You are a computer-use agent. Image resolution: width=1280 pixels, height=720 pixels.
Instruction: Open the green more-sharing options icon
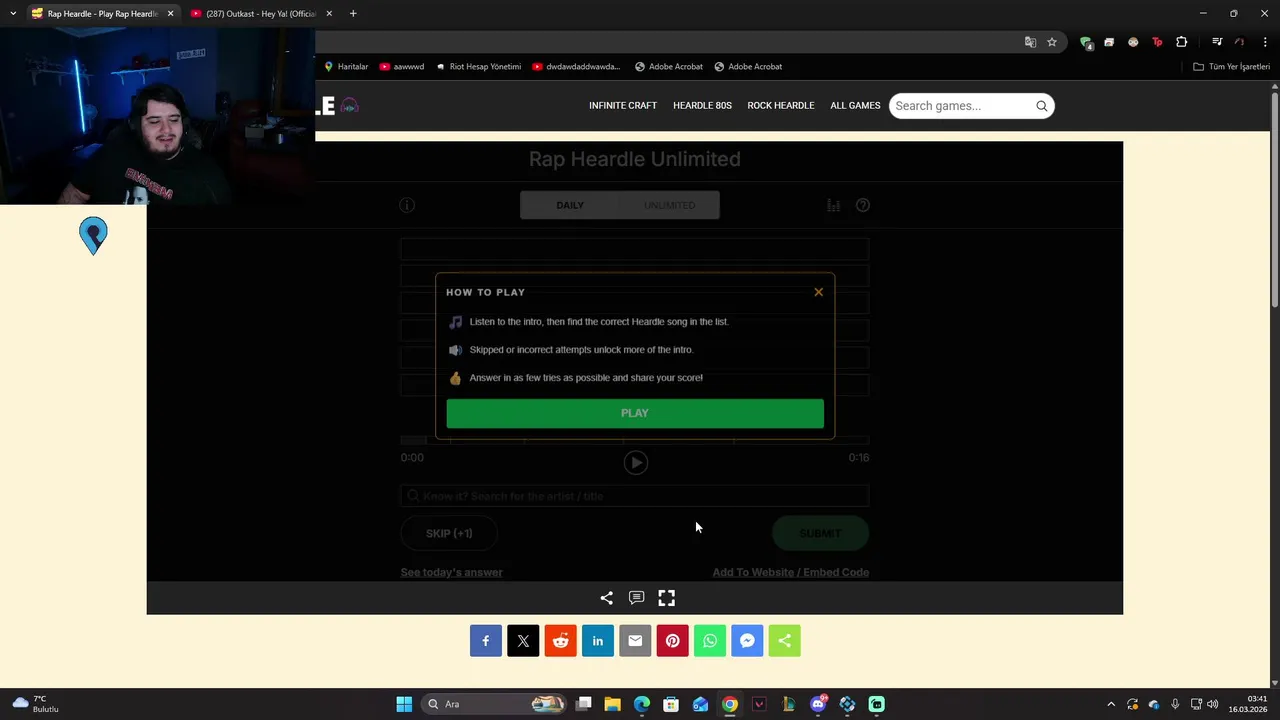pos(784,641)
